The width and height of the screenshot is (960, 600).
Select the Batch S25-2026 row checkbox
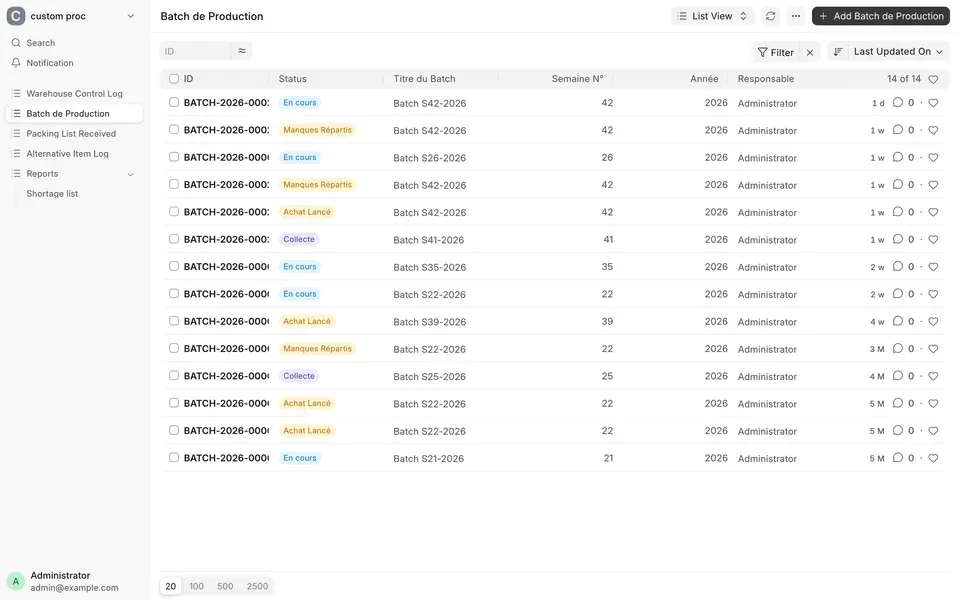pyautogui.click(x=174, y=375)
